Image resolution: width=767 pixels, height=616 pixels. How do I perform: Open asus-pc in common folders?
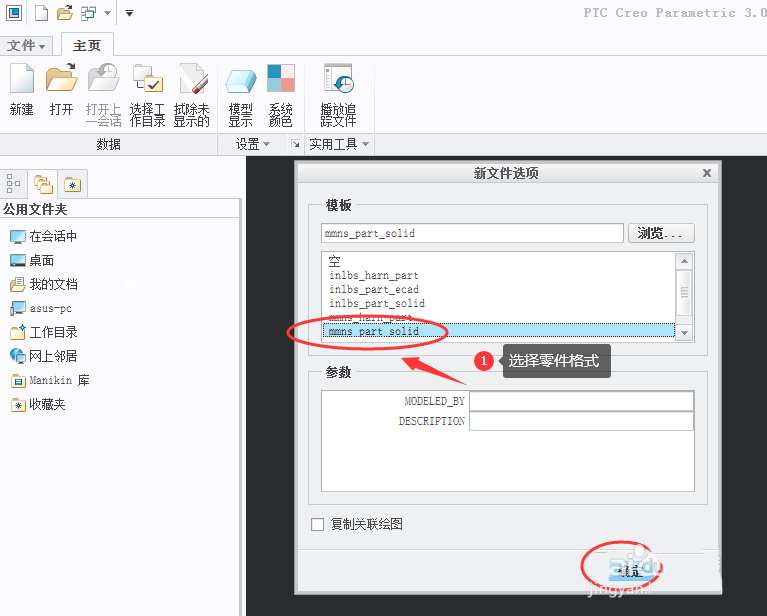(x=41, y=308)
